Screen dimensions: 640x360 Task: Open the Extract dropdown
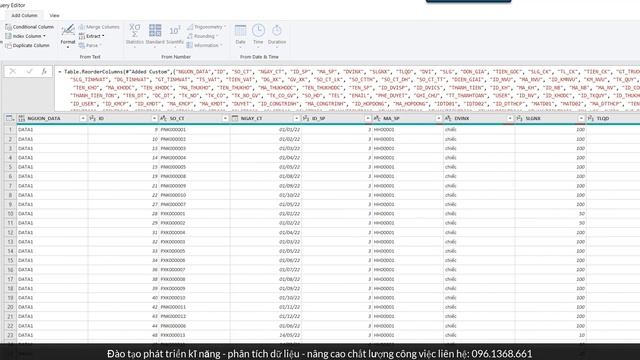coord(91,36)
